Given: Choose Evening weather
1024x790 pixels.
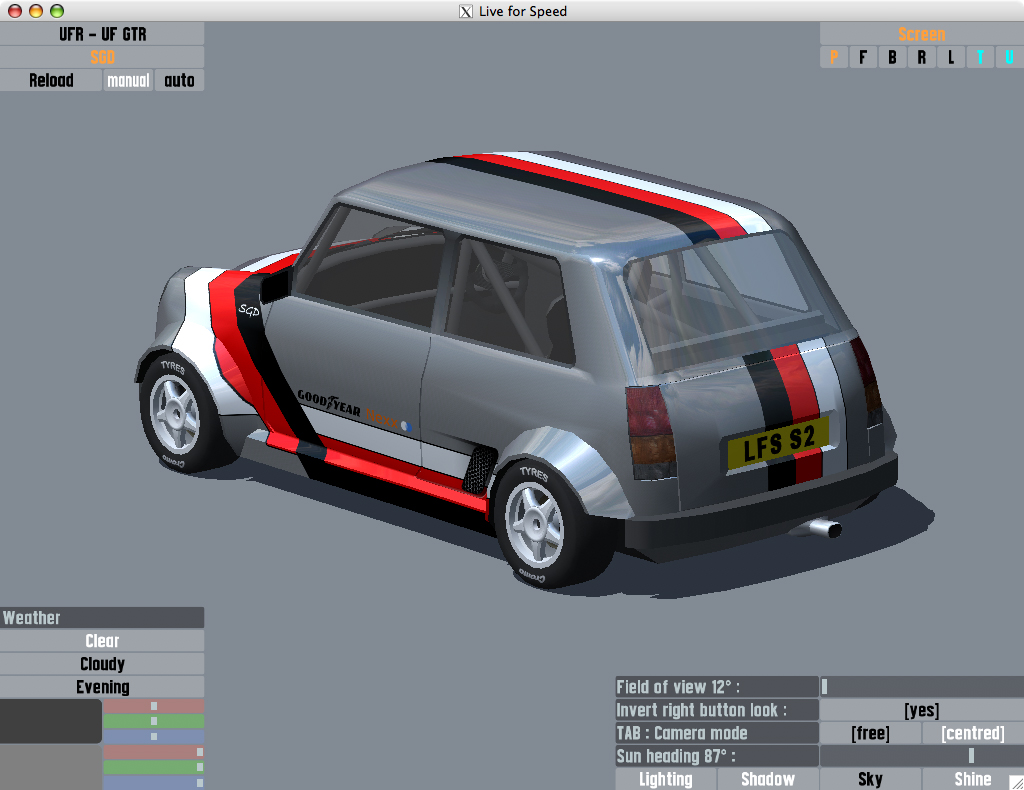Looking at the screenshot, I should (102, 687).
